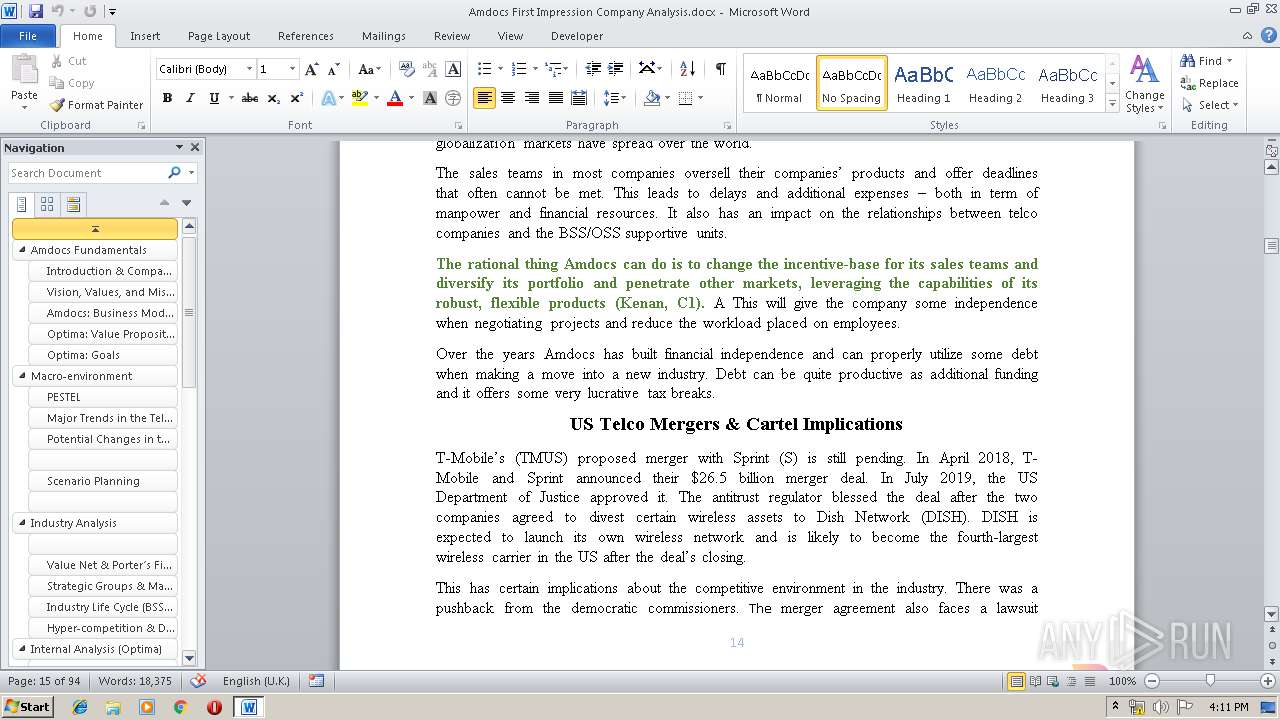The height and width of the screenshot is (720, 1280).
Task: Toggle Show/Hide paragraph marks
Action: point(720,69)
